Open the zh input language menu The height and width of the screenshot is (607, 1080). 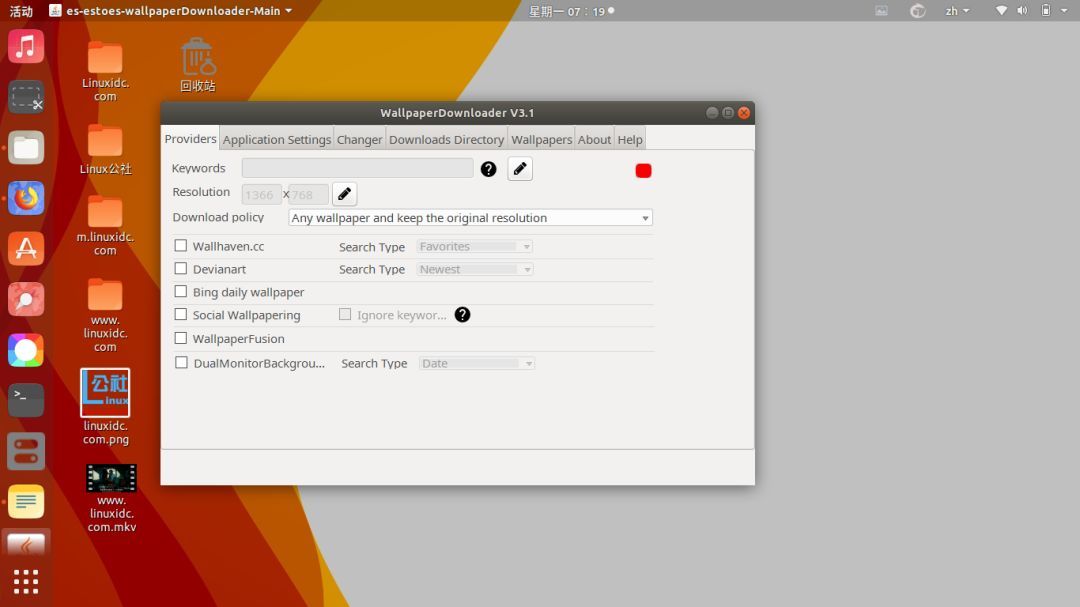point(957,11)
